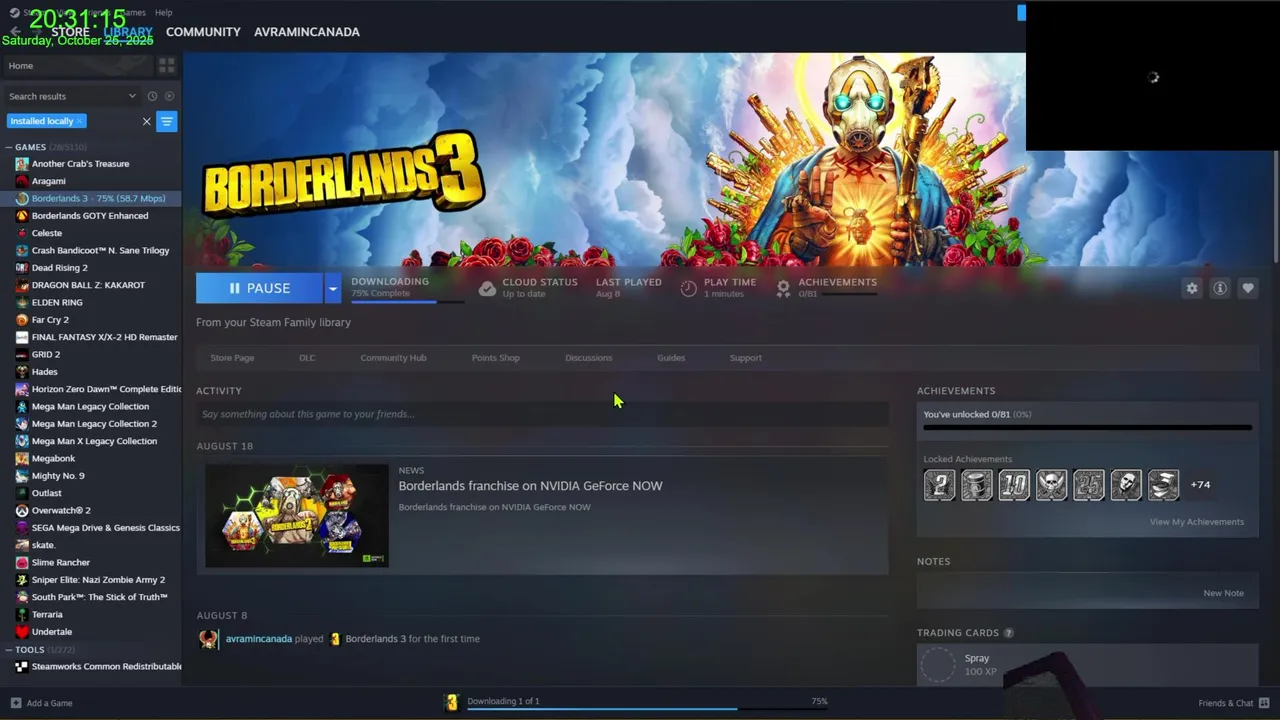This screenshot has width=1280, height=720.
Task: Click the Slime Rancher game icon
Action: pyautogui.click(x=22, y=562)
